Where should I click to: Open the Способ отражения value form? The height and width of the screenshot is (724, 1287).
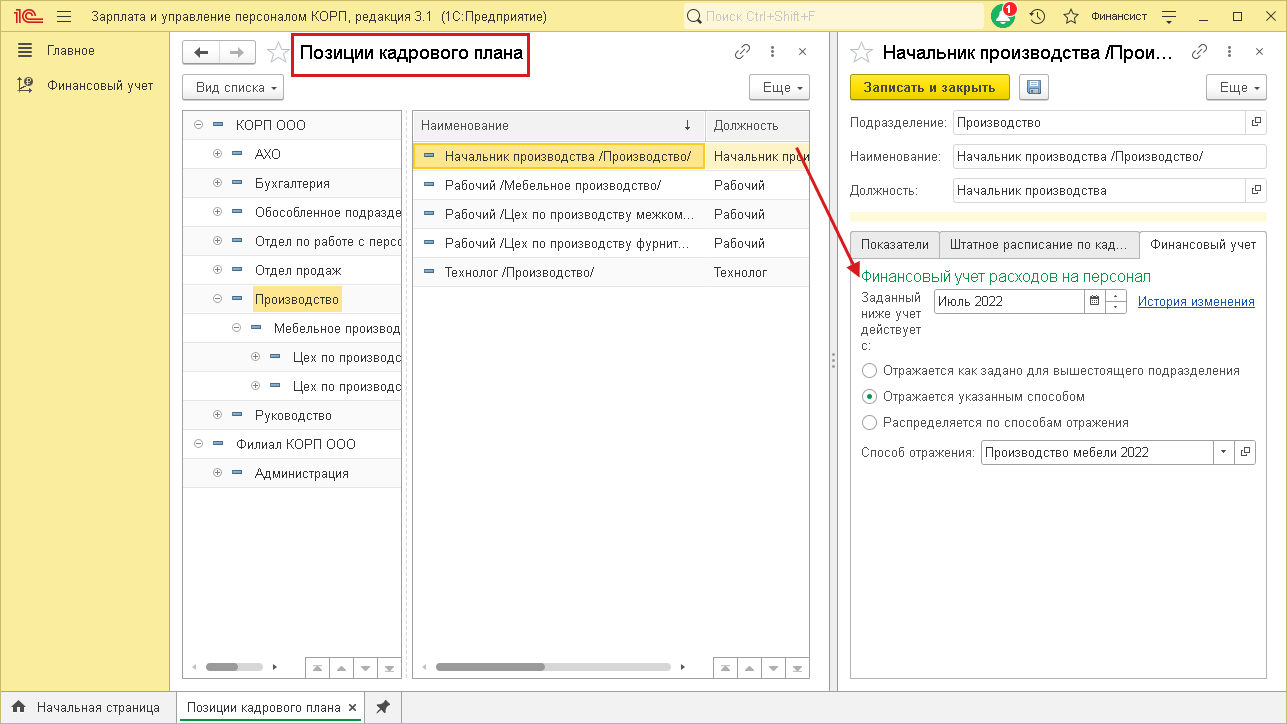(1245, 452)
